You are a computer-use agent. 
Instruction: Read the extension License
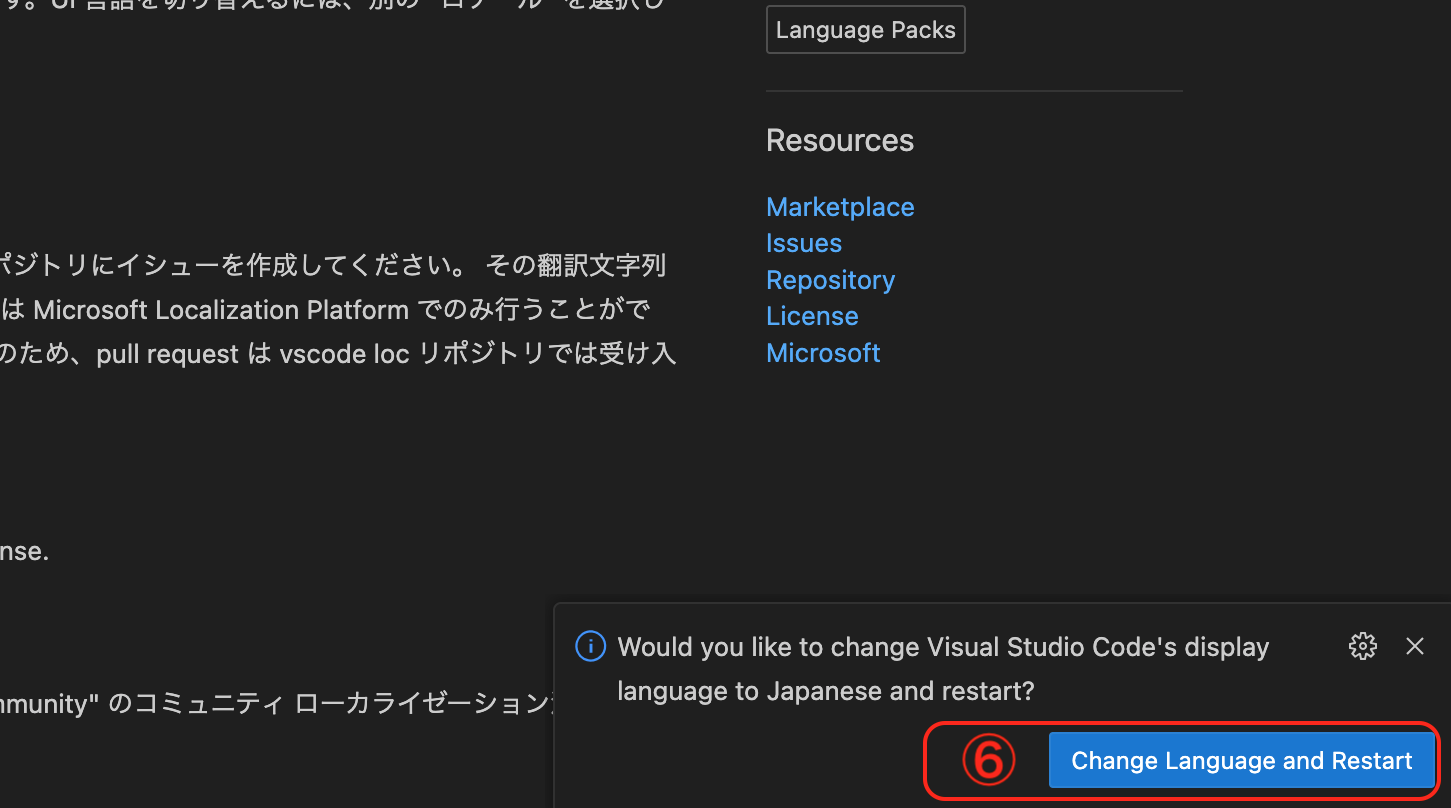tap(812, 316)
